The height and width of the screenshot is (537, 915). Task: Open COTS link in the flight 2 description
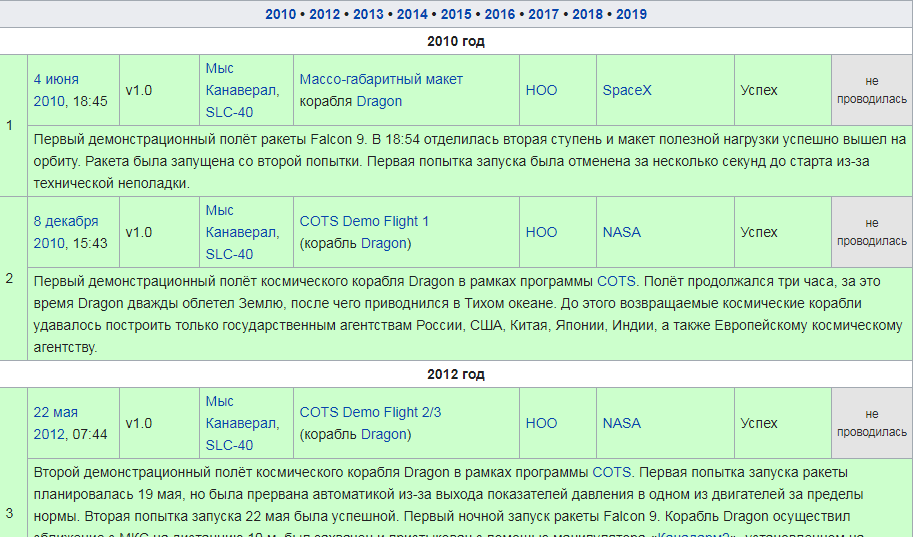(616, 281)
